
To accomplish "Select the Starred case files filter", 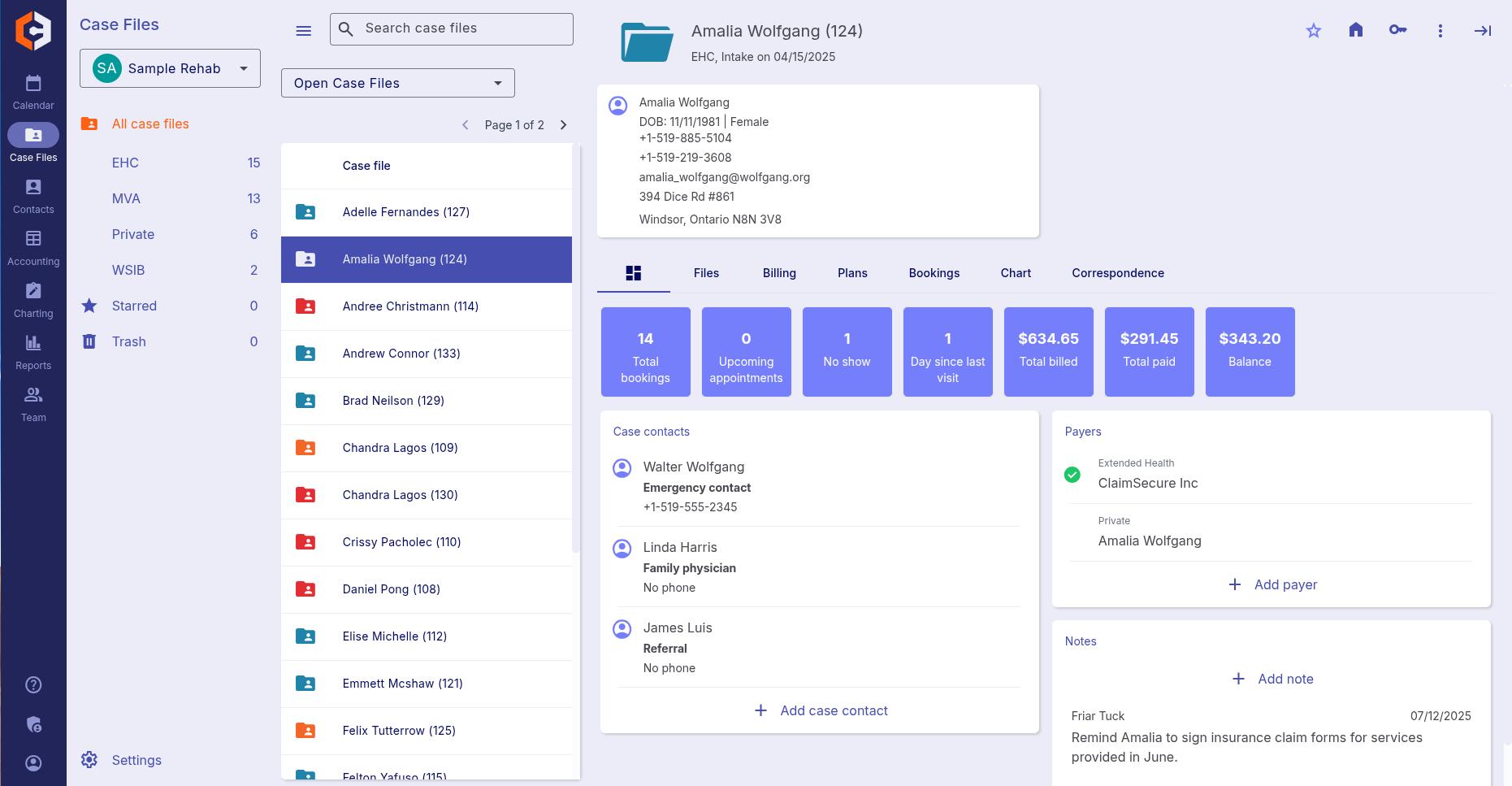I will 134,306.
